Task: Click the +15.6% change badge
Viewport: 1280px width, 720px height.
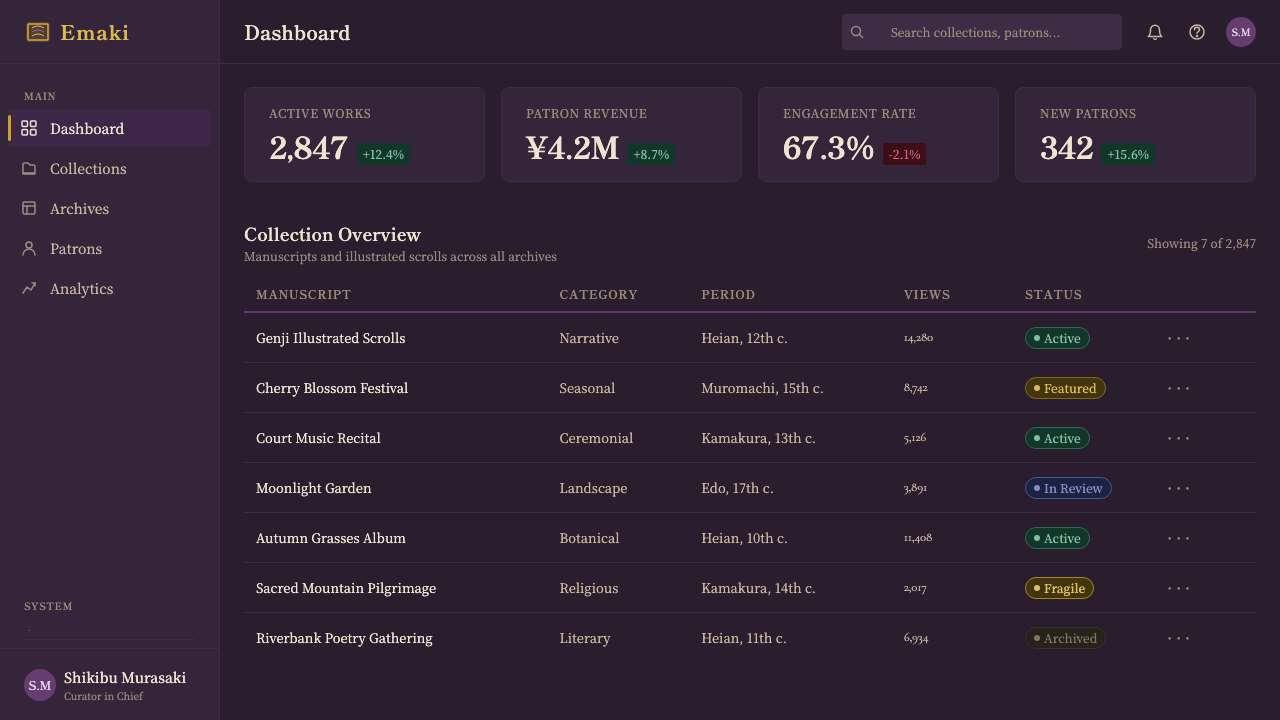Action: (1129, 154)
